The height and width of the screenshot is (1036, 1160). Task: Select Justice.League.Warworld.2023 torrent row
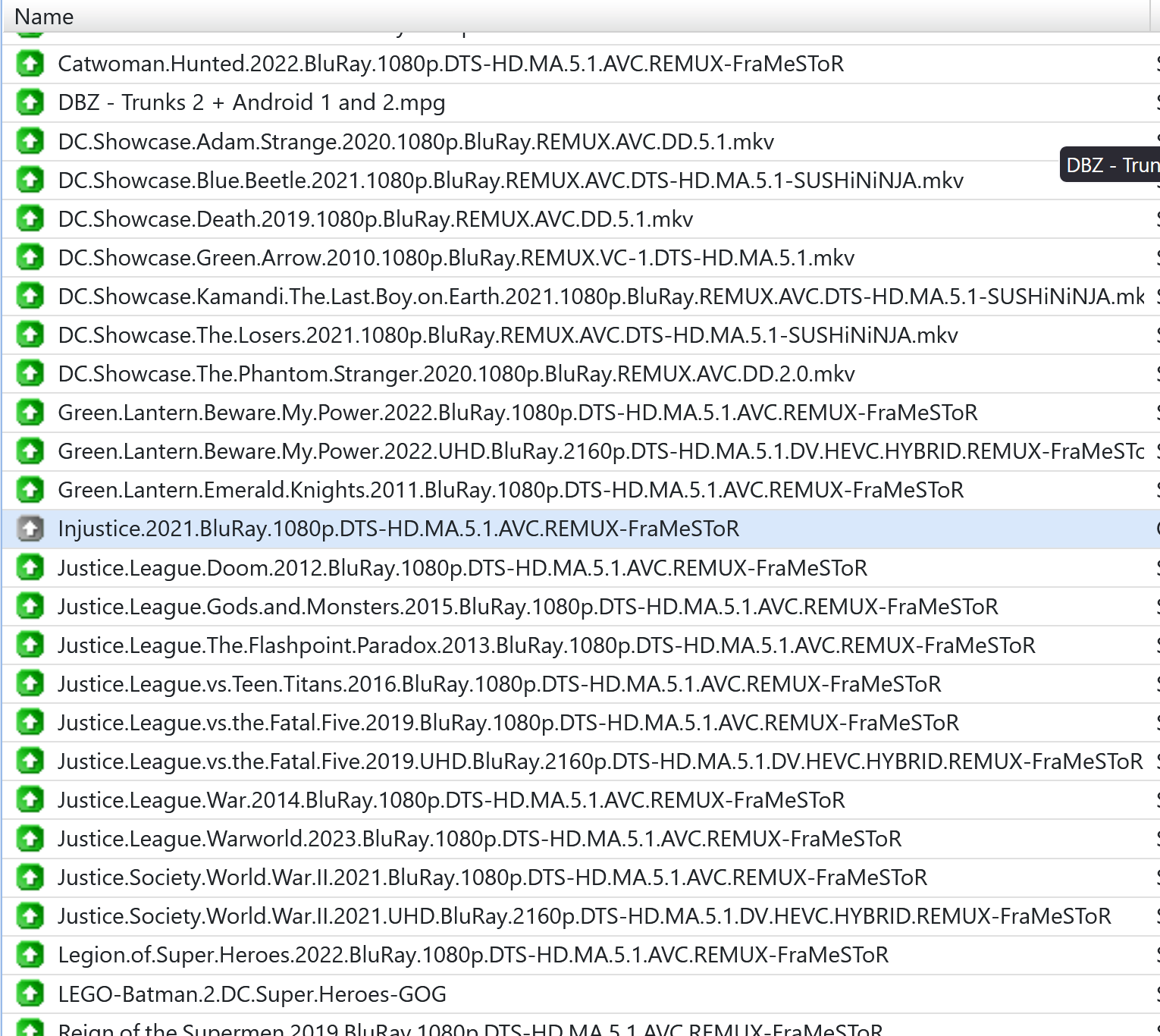[479, 839]
